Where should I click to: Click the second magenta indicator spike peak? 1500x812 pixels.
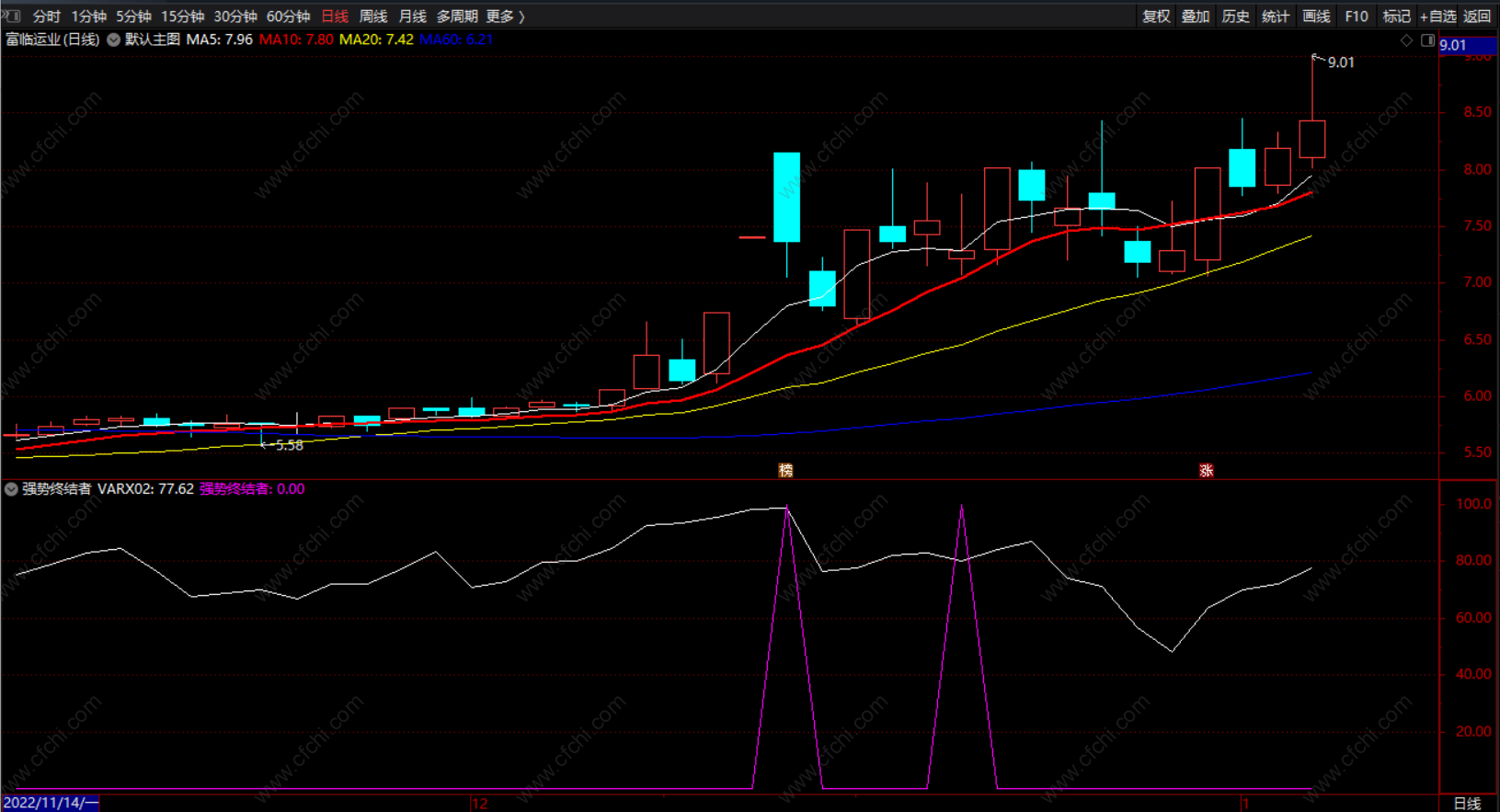pos(962,507)
